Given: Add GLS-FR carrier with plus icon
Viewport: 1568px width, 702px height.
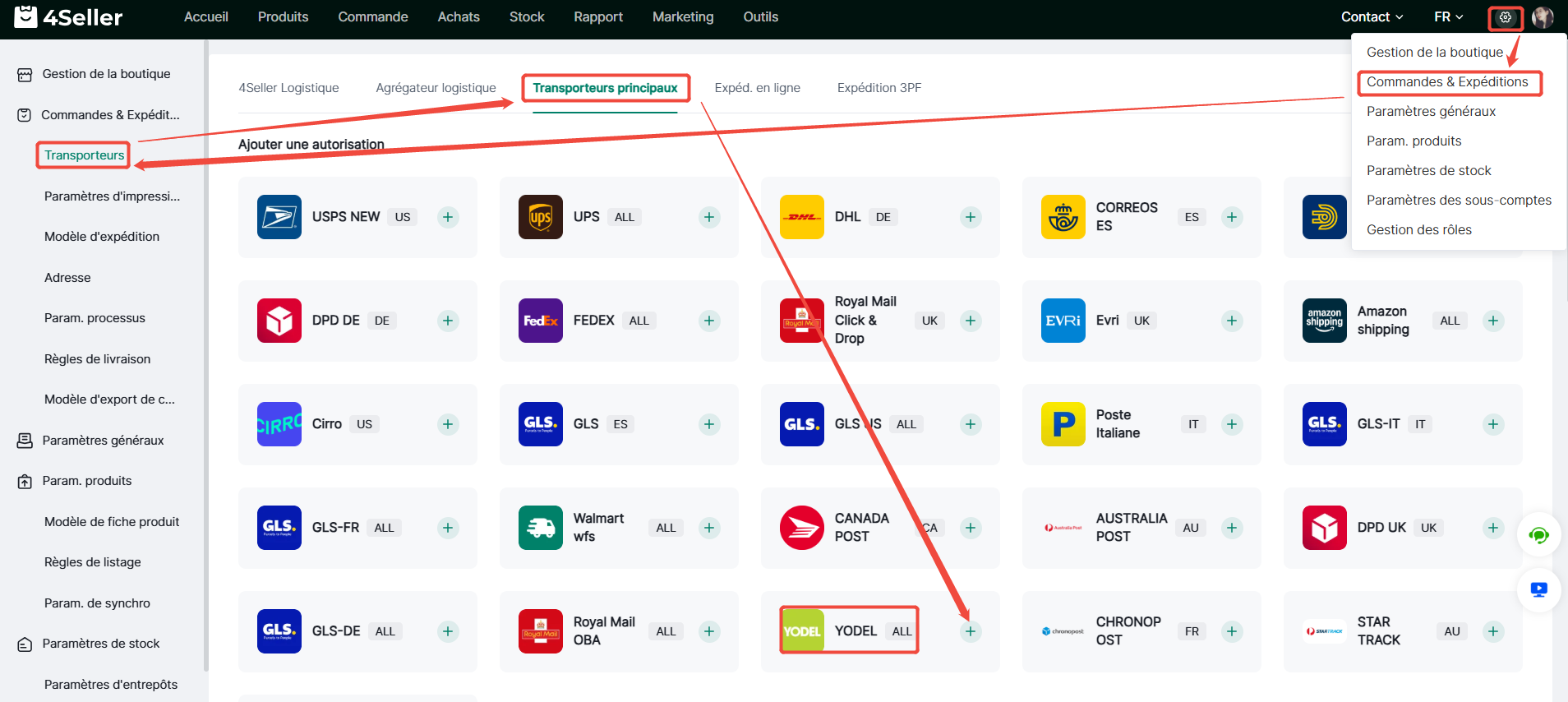Looking at the screenshot, I should click(x=448, y=528).
